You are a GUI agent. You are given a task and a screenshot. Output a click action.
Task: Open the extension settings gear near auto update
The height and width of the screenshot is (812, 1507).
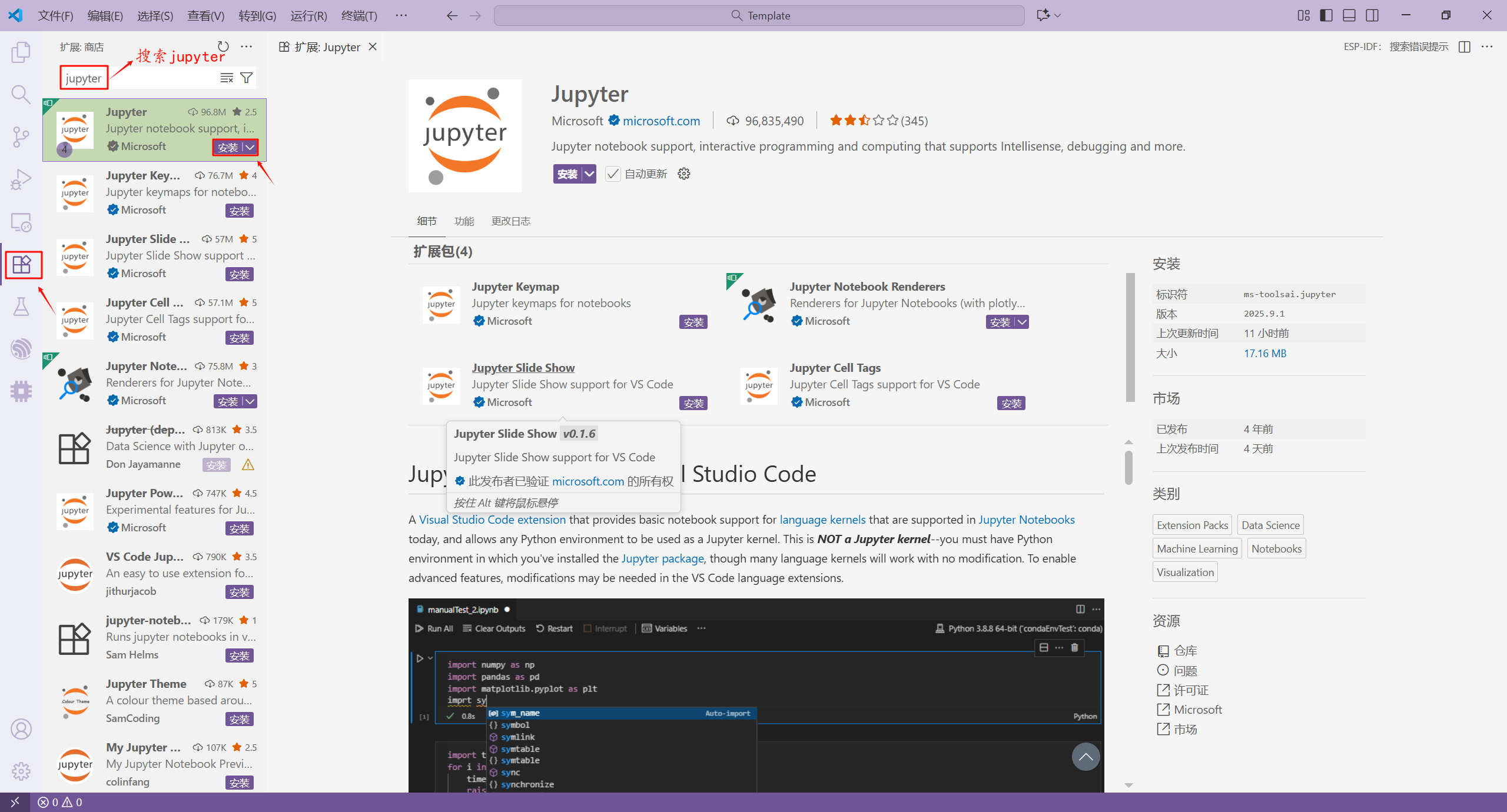coord(683,174)
